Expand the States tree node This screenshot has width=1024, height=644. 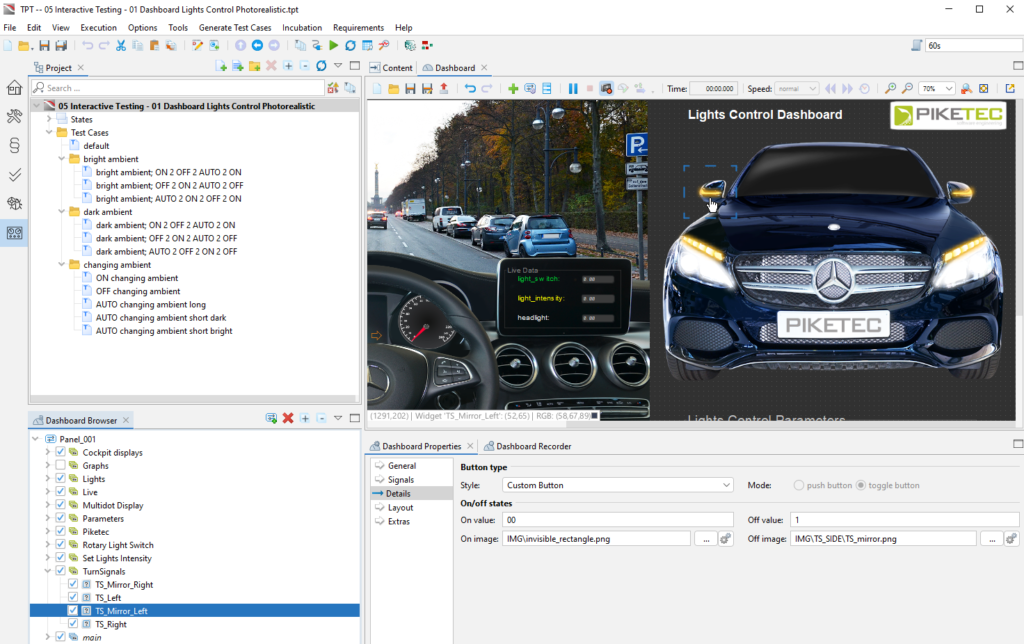49,119
